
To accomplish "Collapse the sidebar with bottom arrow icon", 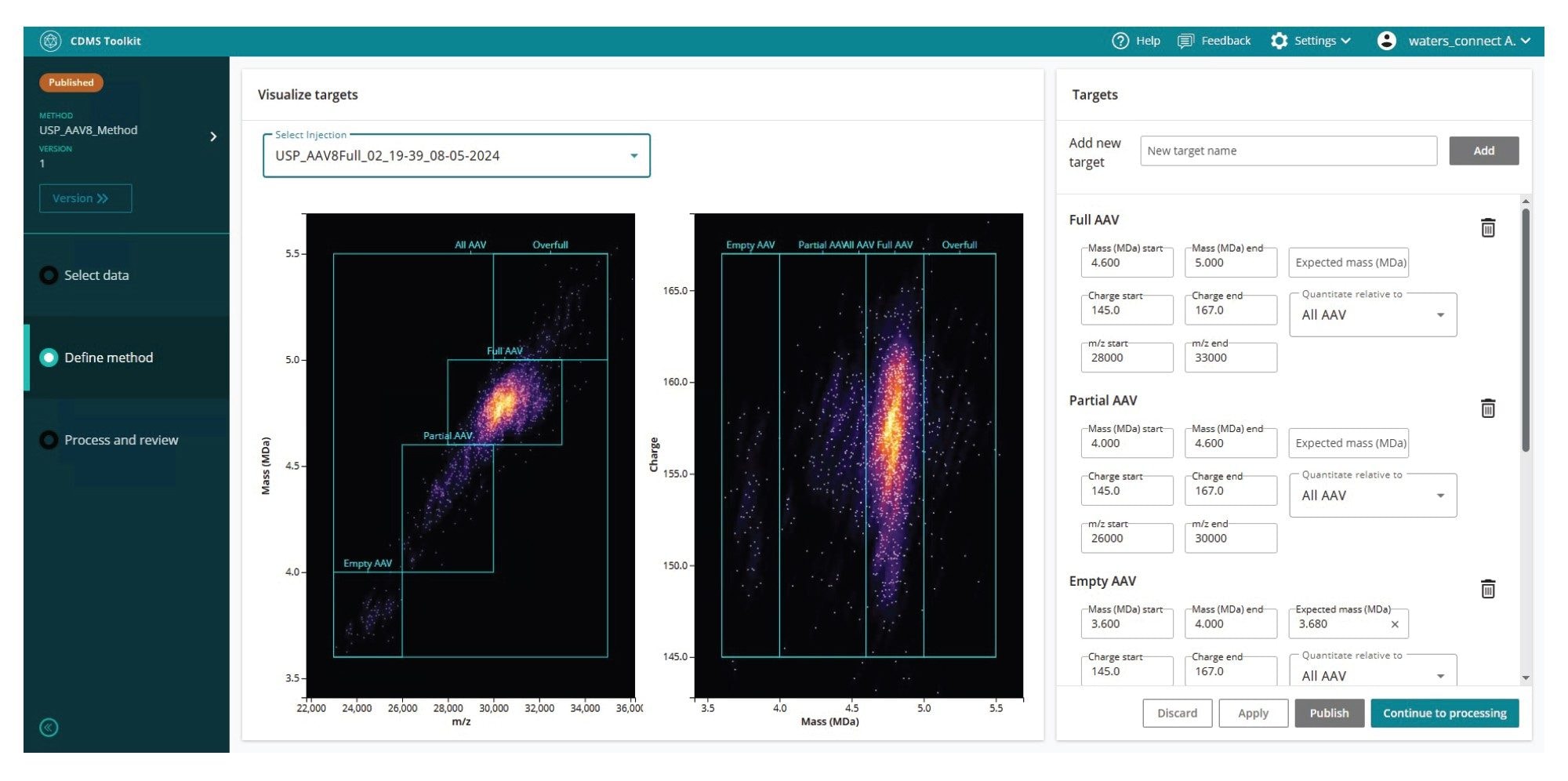I will 49,728.
